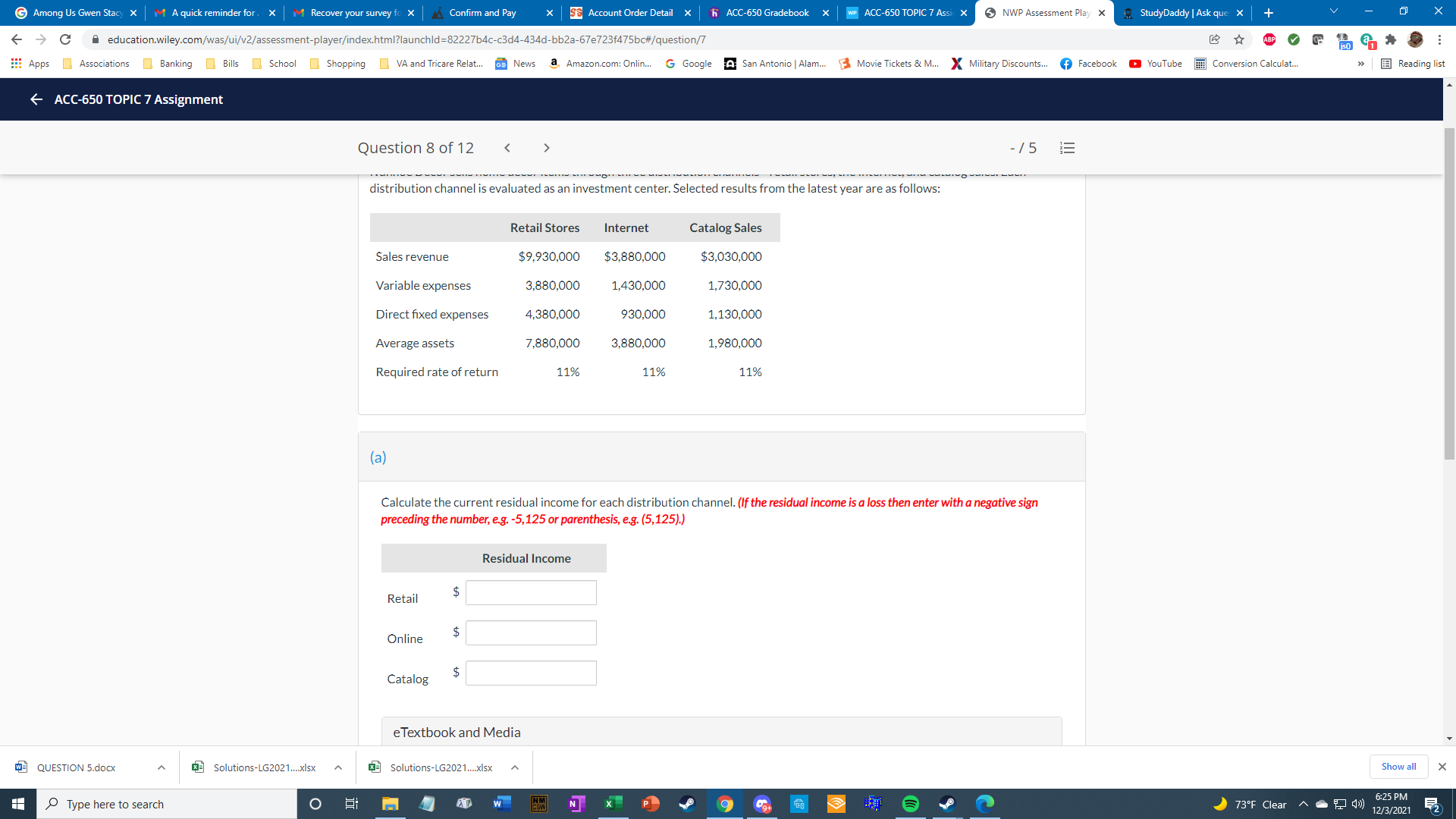Open the question list icon
1456x819 pixels.
pyautogui.click(x=1067, y=148)
